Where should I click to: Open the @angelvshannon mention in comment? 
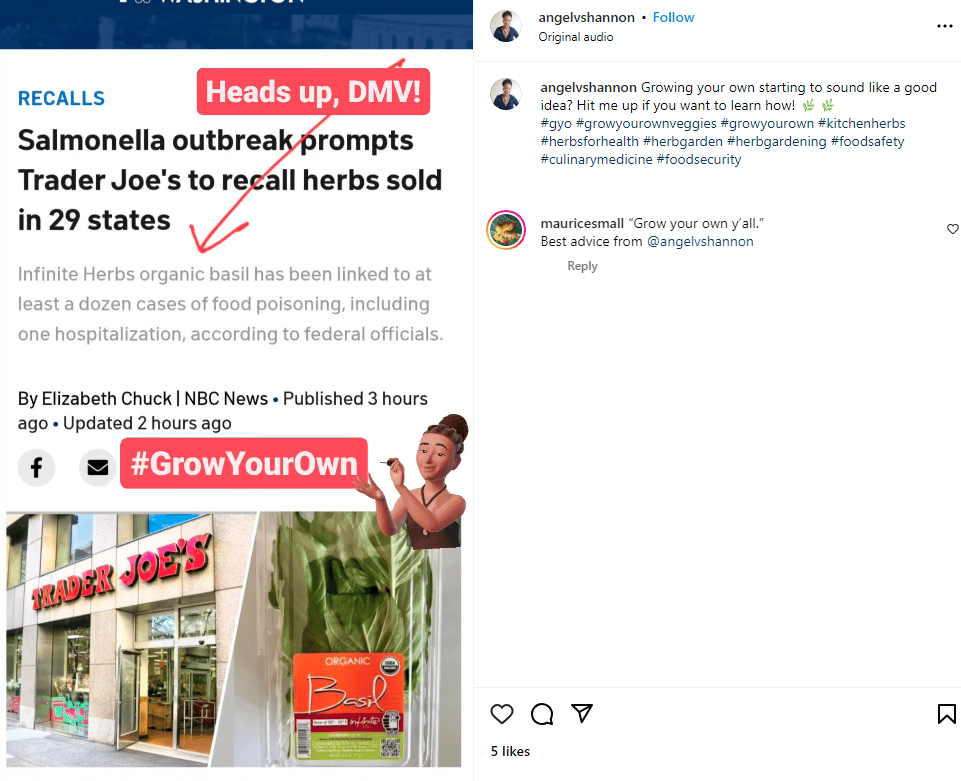coord(700,242)
